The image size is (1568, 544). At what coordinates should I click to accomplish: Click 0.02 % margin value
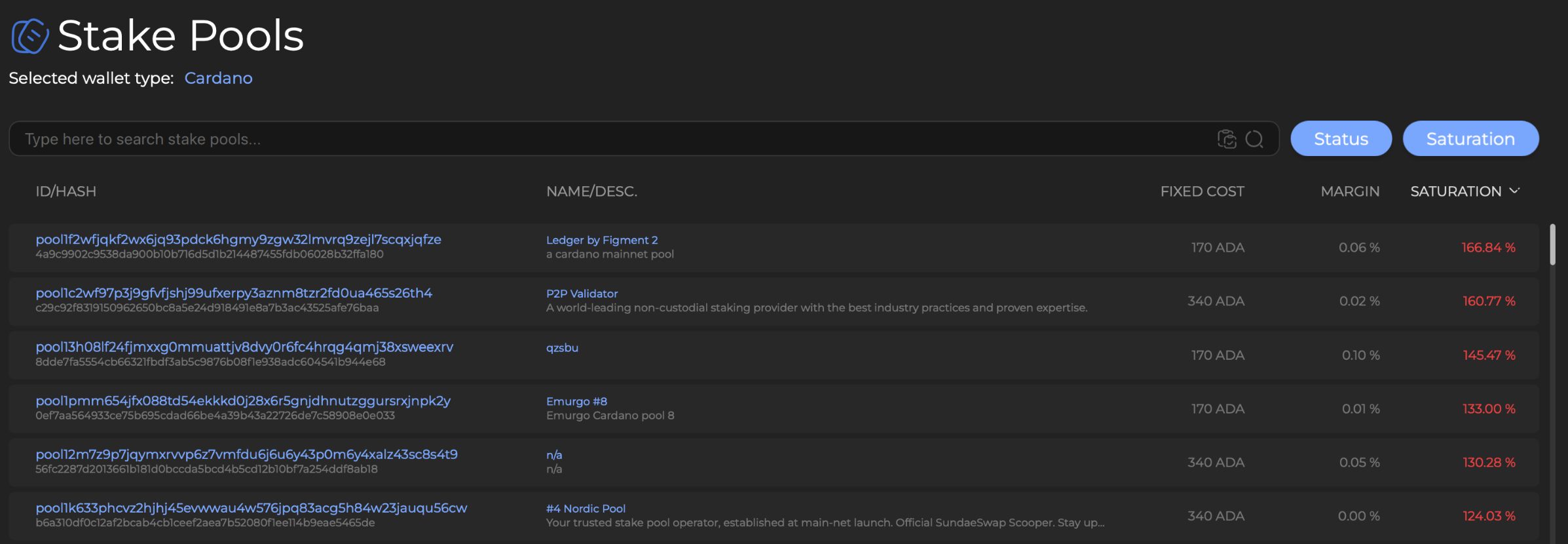coord(1359,301)
